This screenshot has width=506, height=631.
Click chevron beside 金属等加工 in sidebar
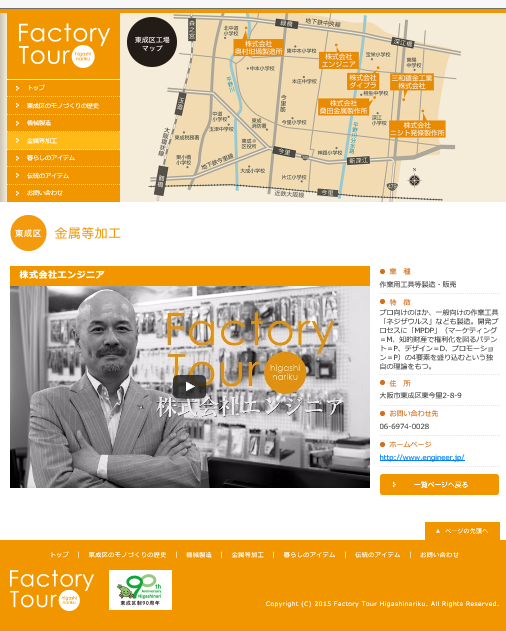click(x=17, y=140)
